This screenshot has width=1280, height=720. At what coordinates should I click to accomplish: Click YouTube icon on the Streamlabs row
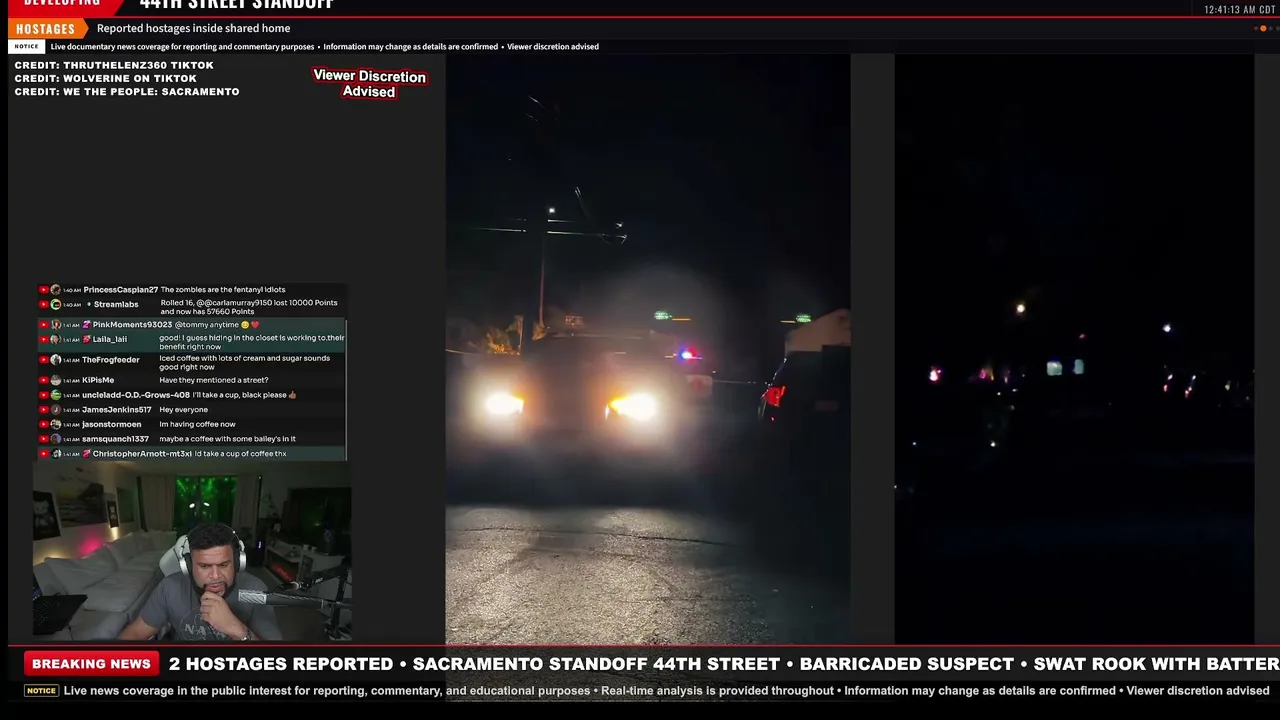point(44,304)
